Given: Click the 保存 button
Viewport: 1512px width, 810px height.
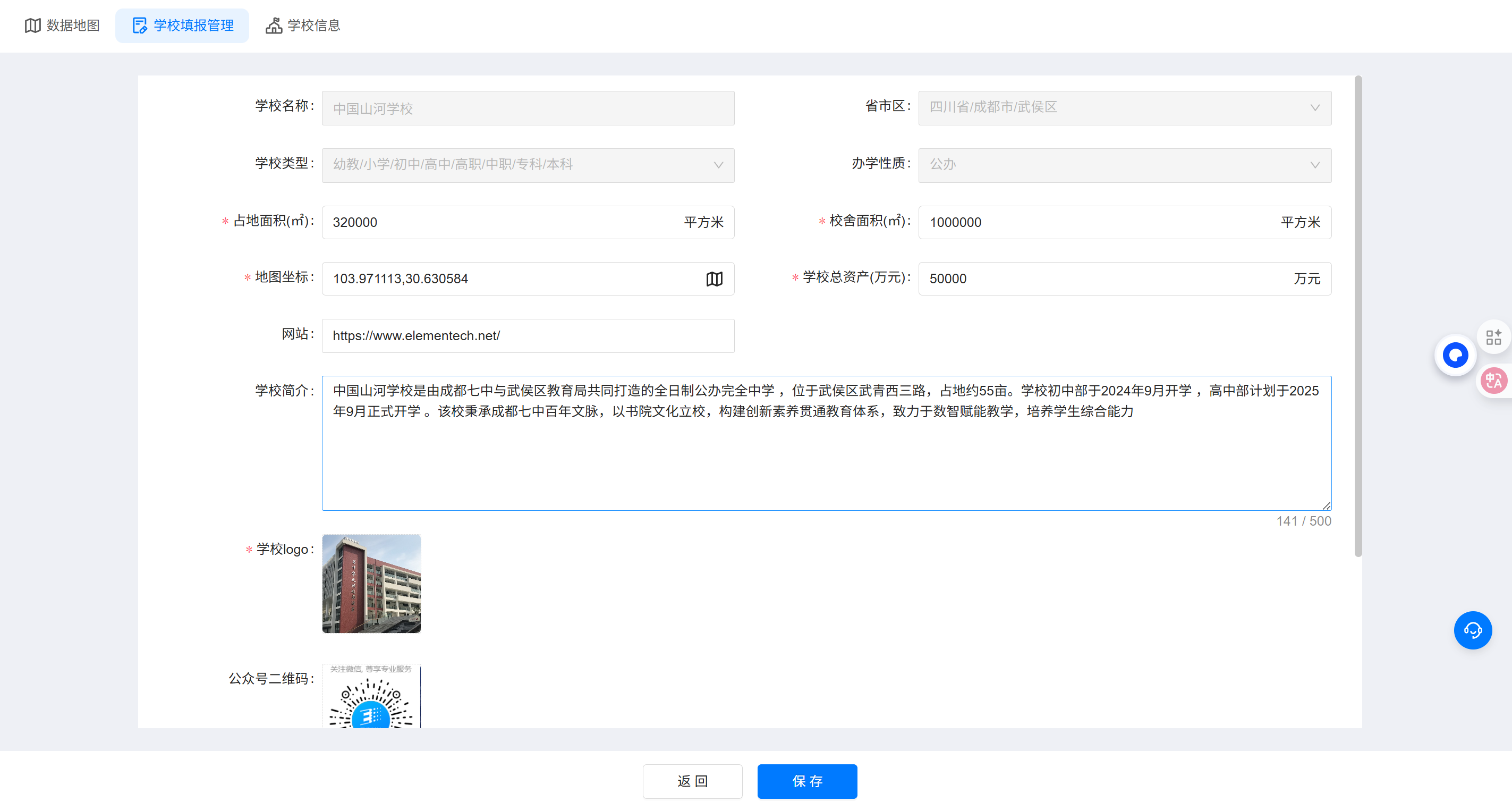Looking at the screenshot, I should point(806,781).
